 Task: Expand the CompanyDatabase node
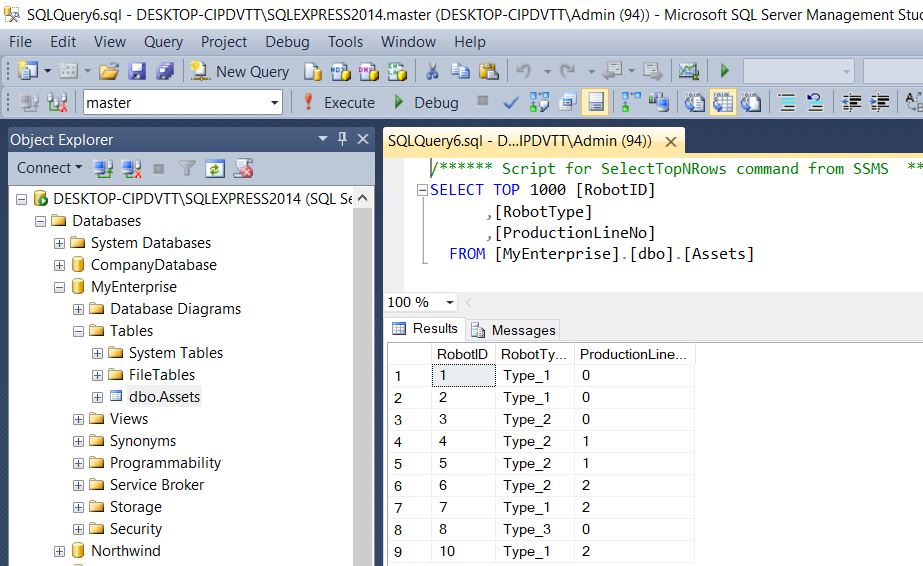[x=59, y=265]
